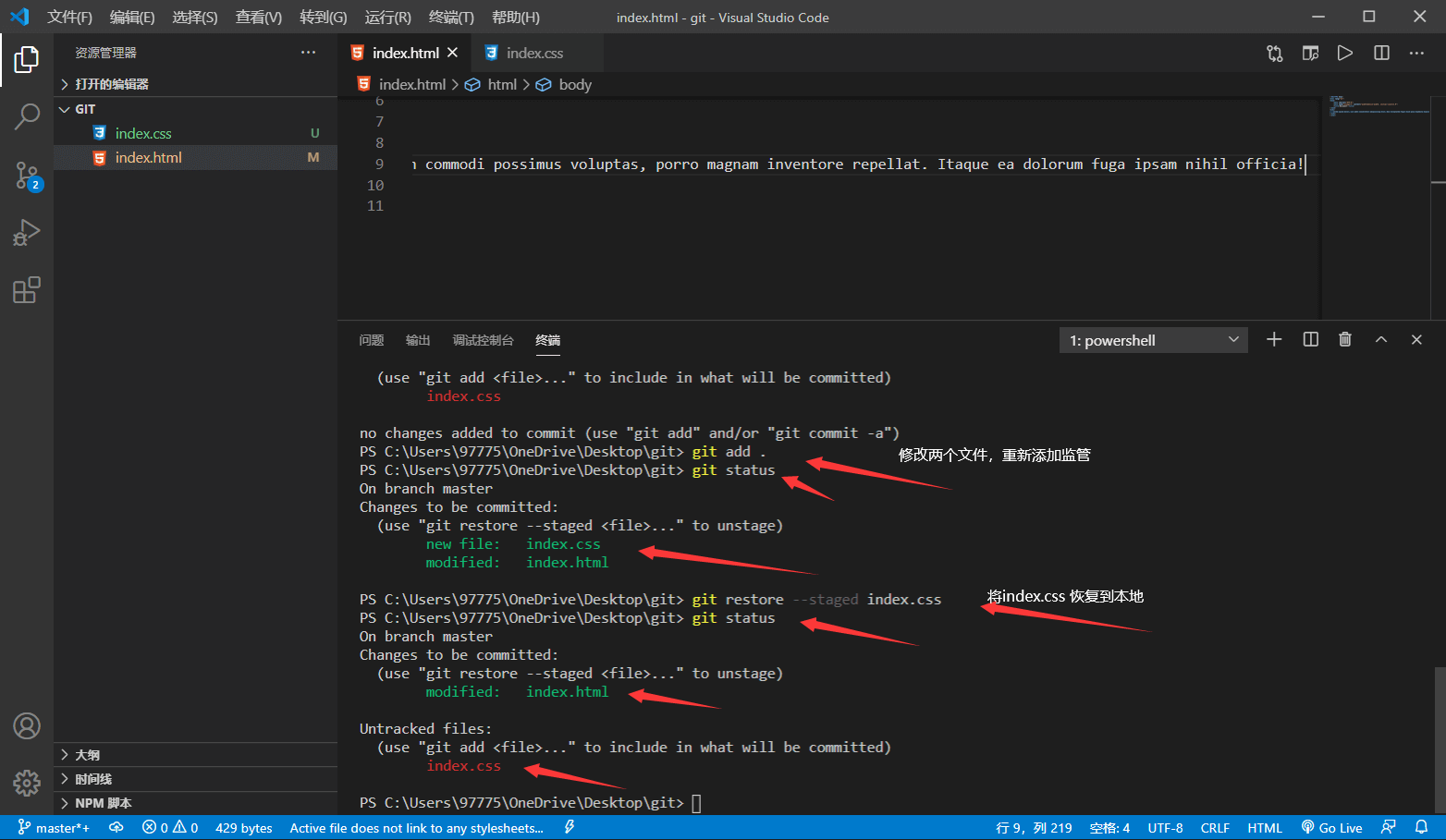Open the 帮助(H) menu

[516, 17]
